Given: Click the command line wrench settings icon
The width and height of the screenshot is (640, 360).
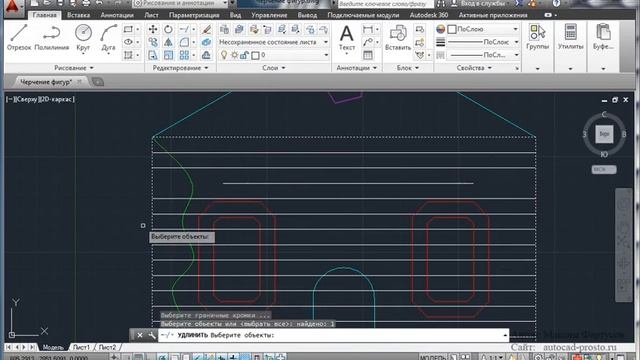Looking at the screenshot, I should coord(151,335).
